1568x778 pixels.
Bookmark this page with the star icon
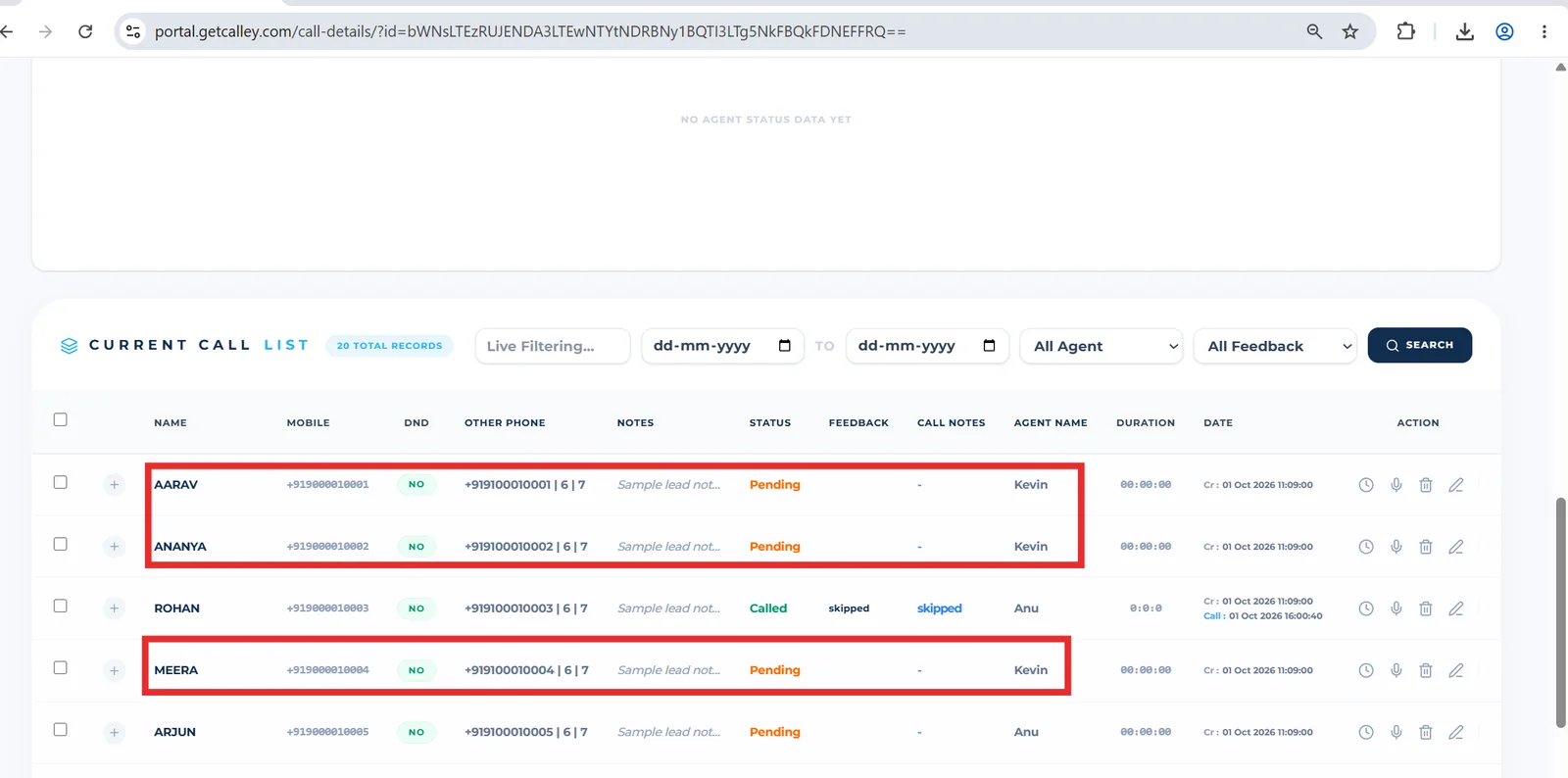pos(1350,31)
